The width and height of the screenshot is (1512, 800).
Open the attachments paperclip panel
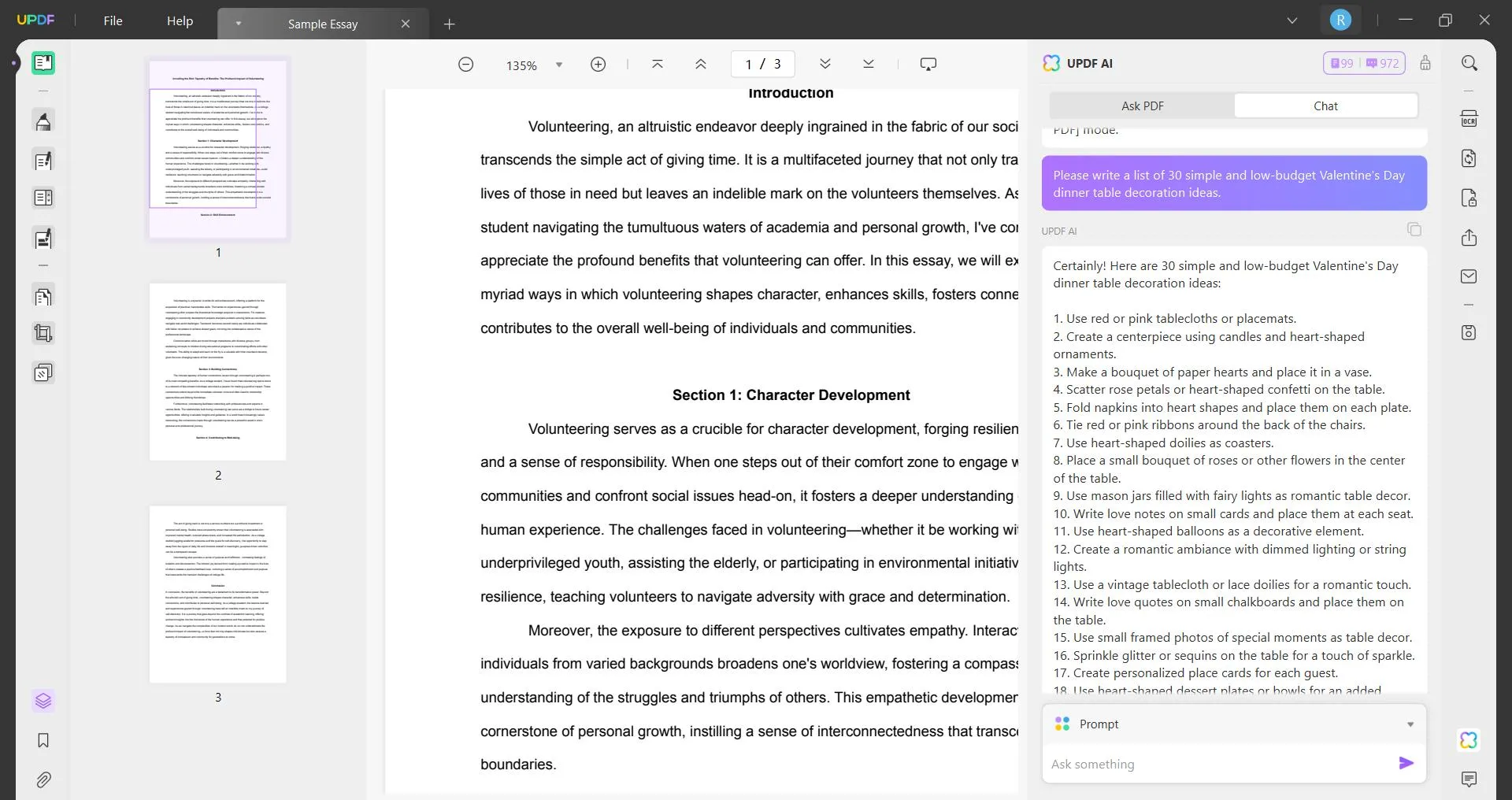[43, 780]
